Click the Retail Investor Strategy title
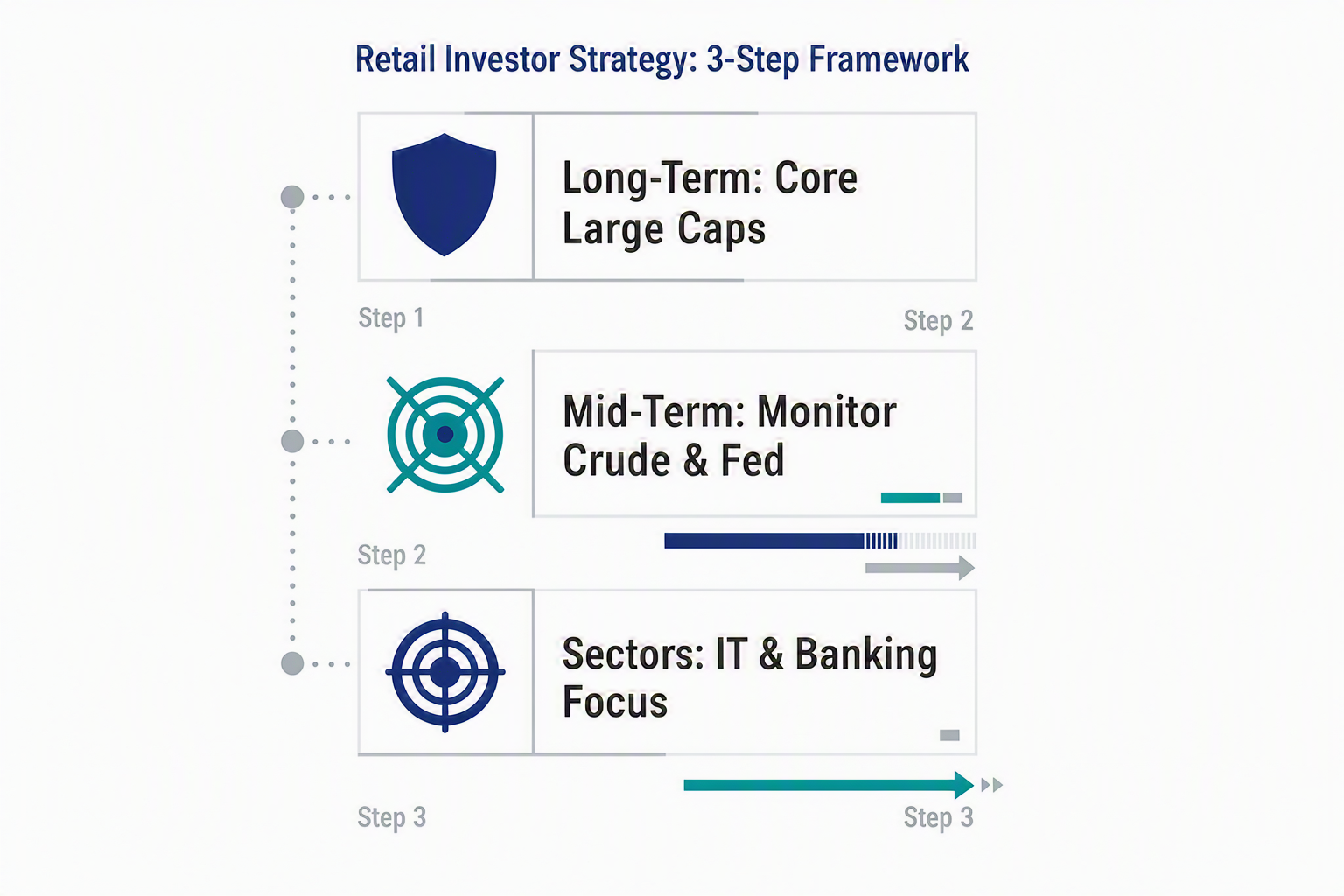 pos(661,59)
